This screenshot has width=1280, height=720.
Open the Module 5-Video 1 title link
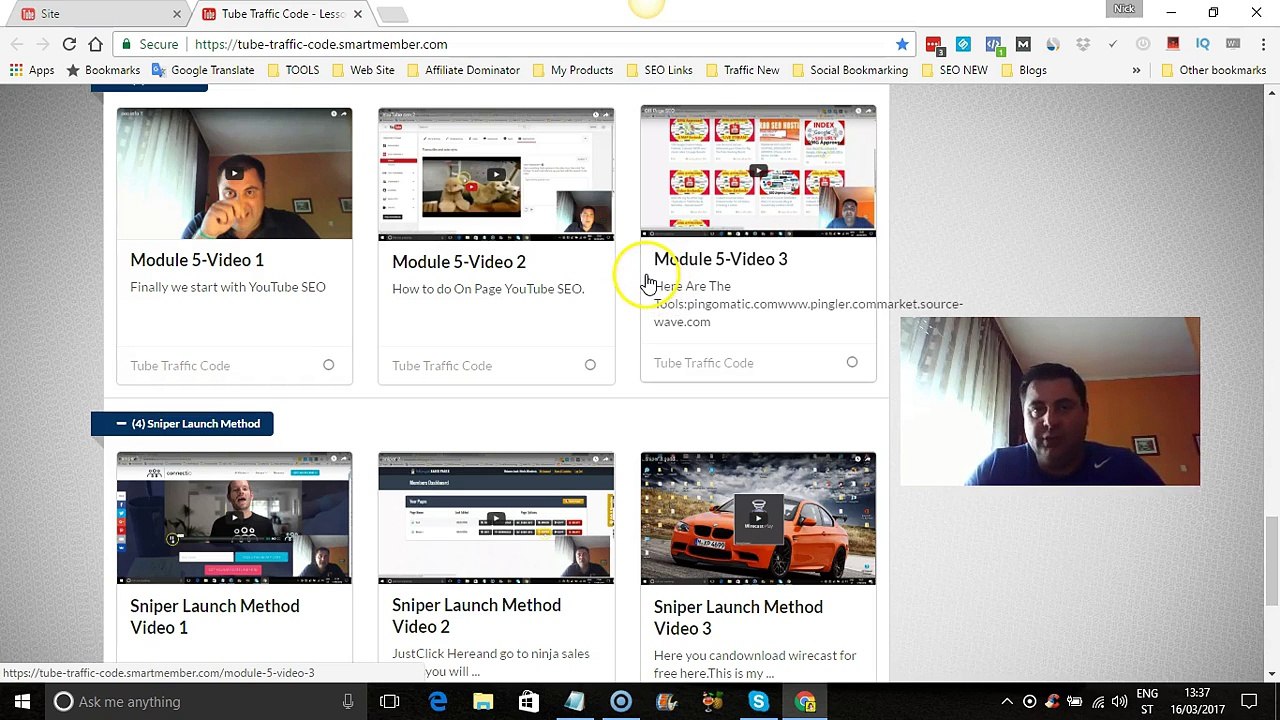[x=197, y=260]
